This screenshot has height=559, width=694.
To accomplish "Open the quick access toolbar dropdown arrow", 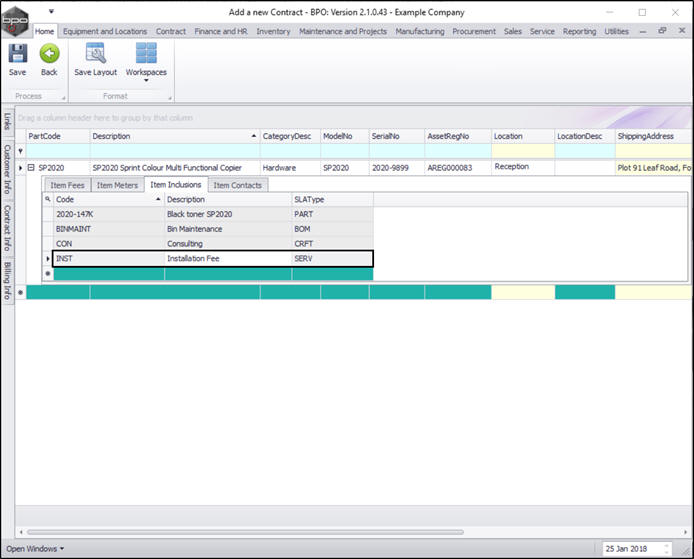I will coord(51,11).
